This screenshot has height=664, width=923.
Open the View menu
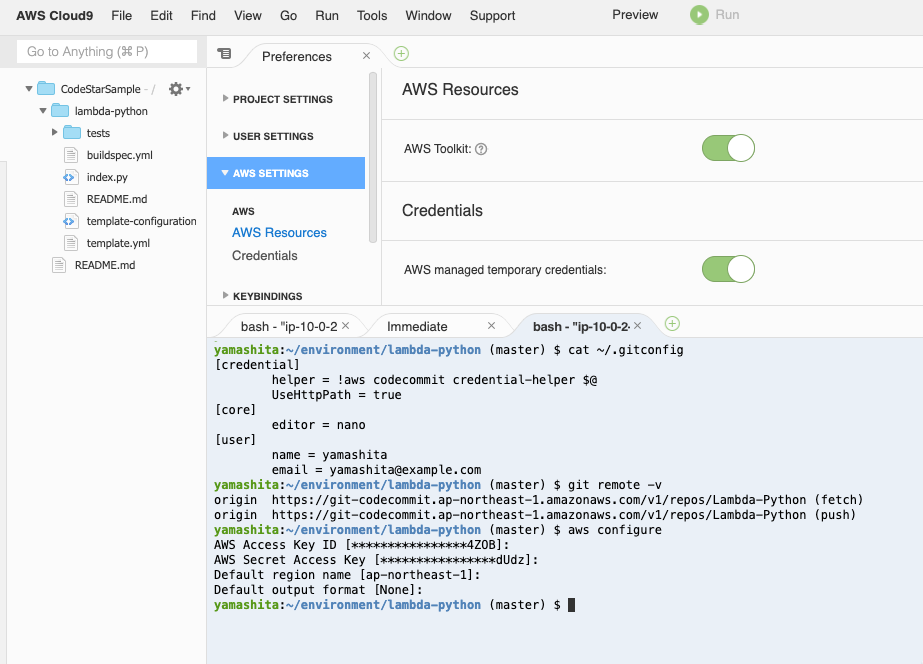coord(248,16)
